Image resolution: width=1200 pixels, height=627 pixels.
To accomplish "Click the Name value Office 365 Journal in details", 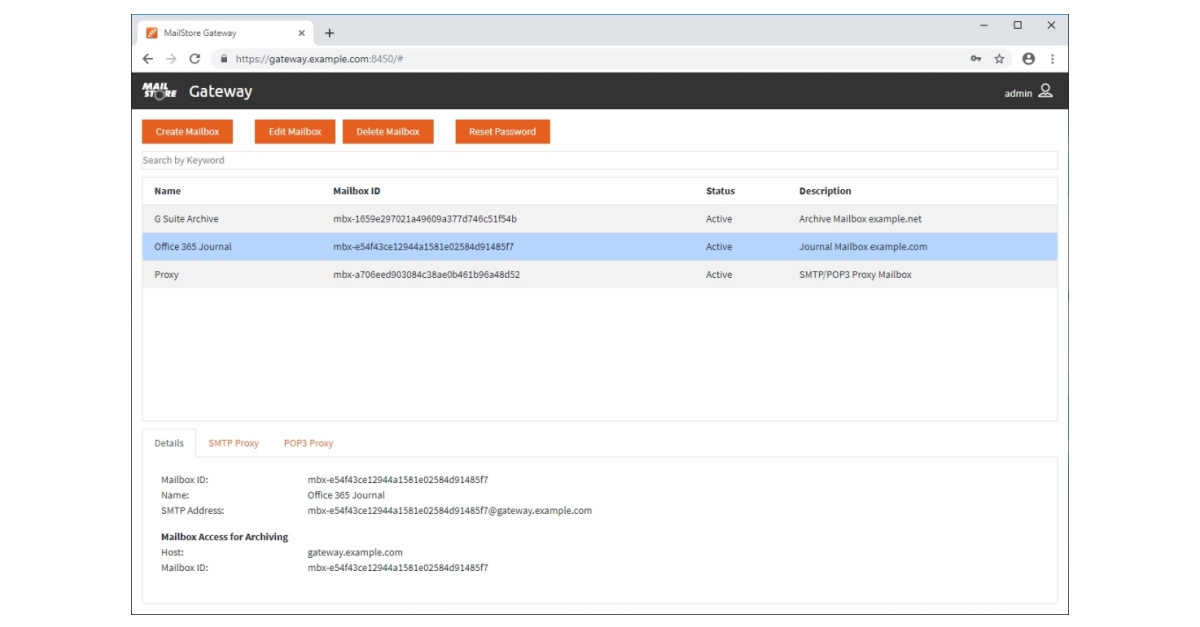I will [346, 495].
